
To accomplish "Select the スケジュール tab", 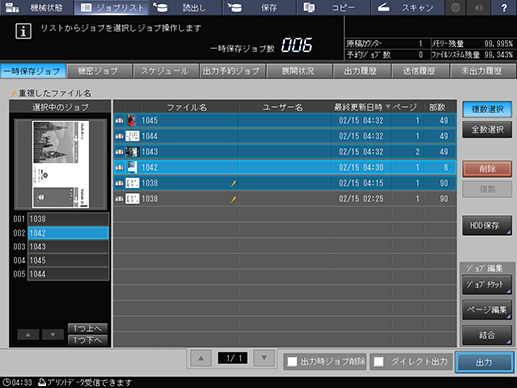I will pos(165,71).
